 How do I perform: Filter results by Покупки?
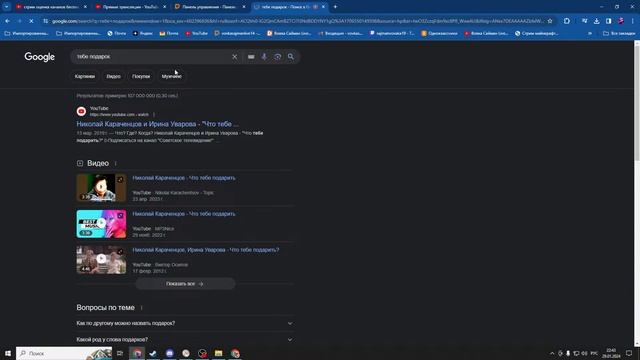(x=141, y=76)
